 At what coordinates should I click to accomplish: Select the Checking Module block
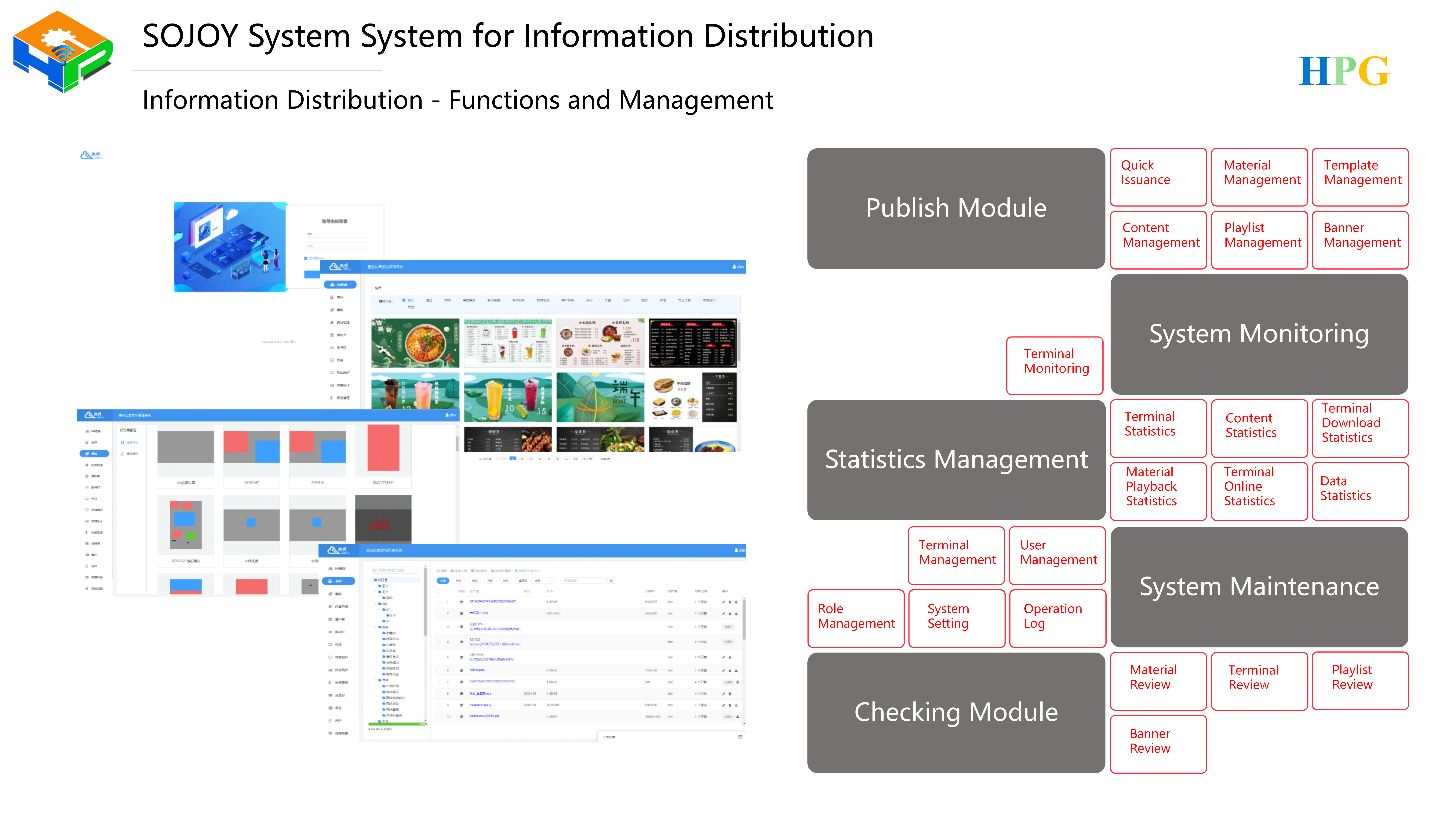[x=956, y=713]
